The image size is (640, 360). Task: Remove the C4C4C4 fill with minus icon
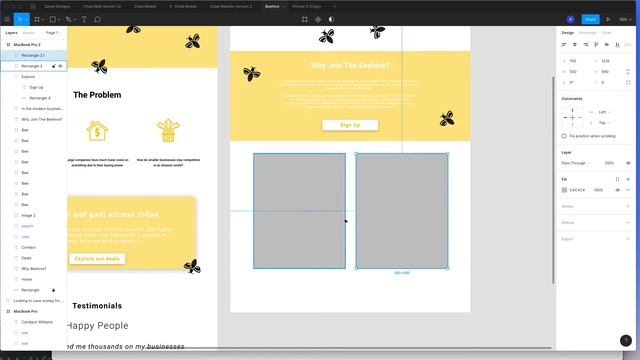tap(628, 190)
